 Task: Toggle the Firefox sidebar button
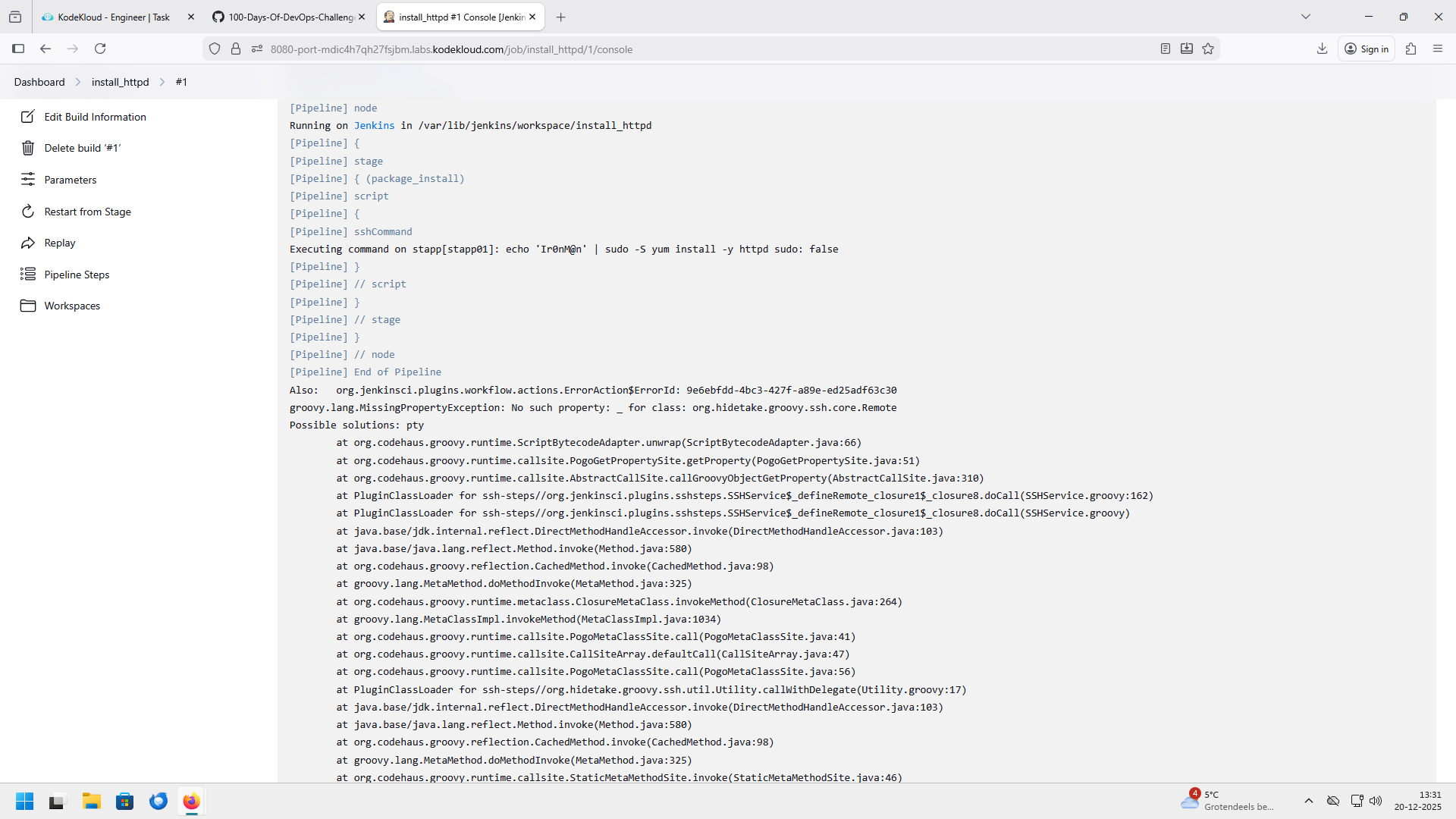[18, 49]
